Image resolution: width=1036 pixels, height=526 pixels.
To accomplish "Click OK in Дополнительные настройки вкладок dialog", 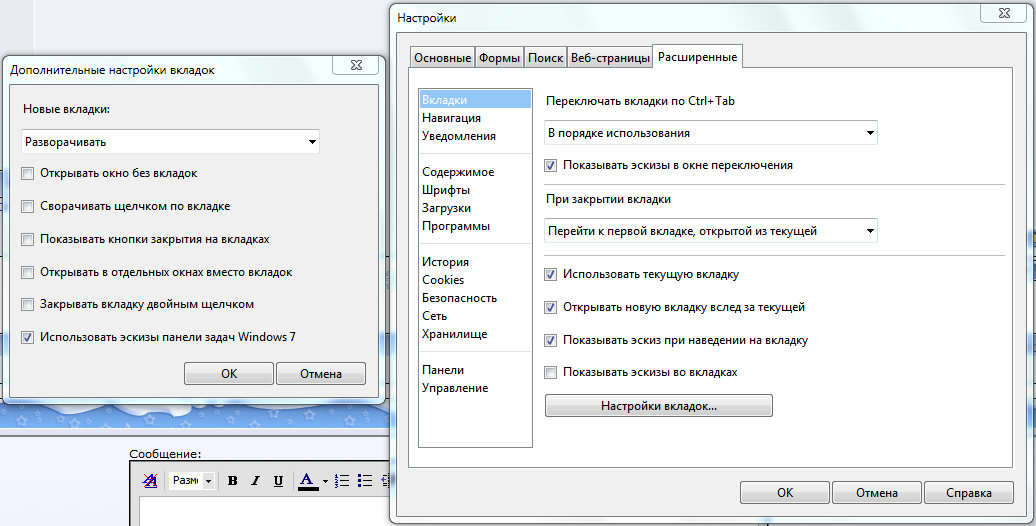I will 229,373.
